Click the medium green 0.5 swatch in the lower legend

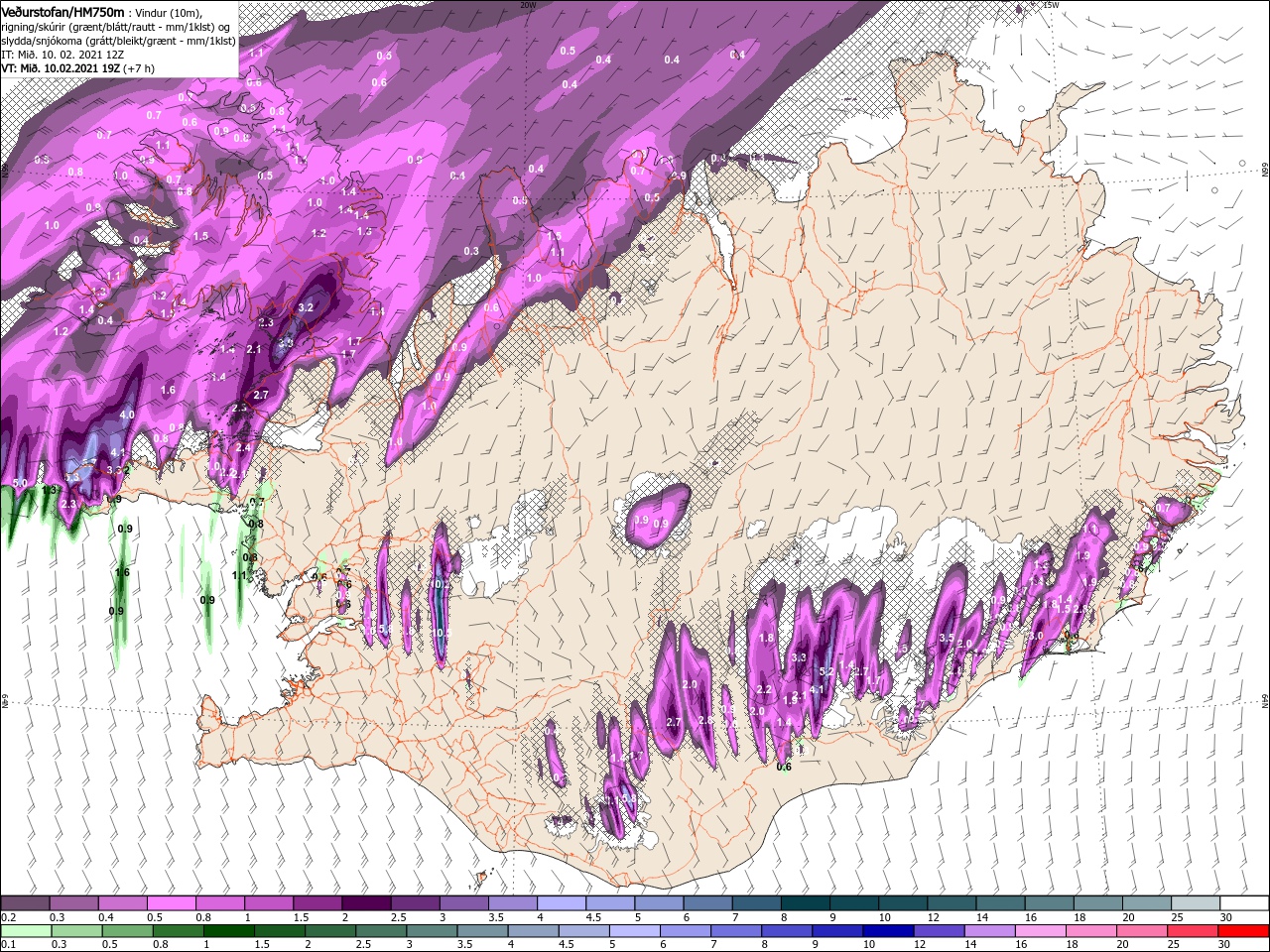(x=127, y=931)
